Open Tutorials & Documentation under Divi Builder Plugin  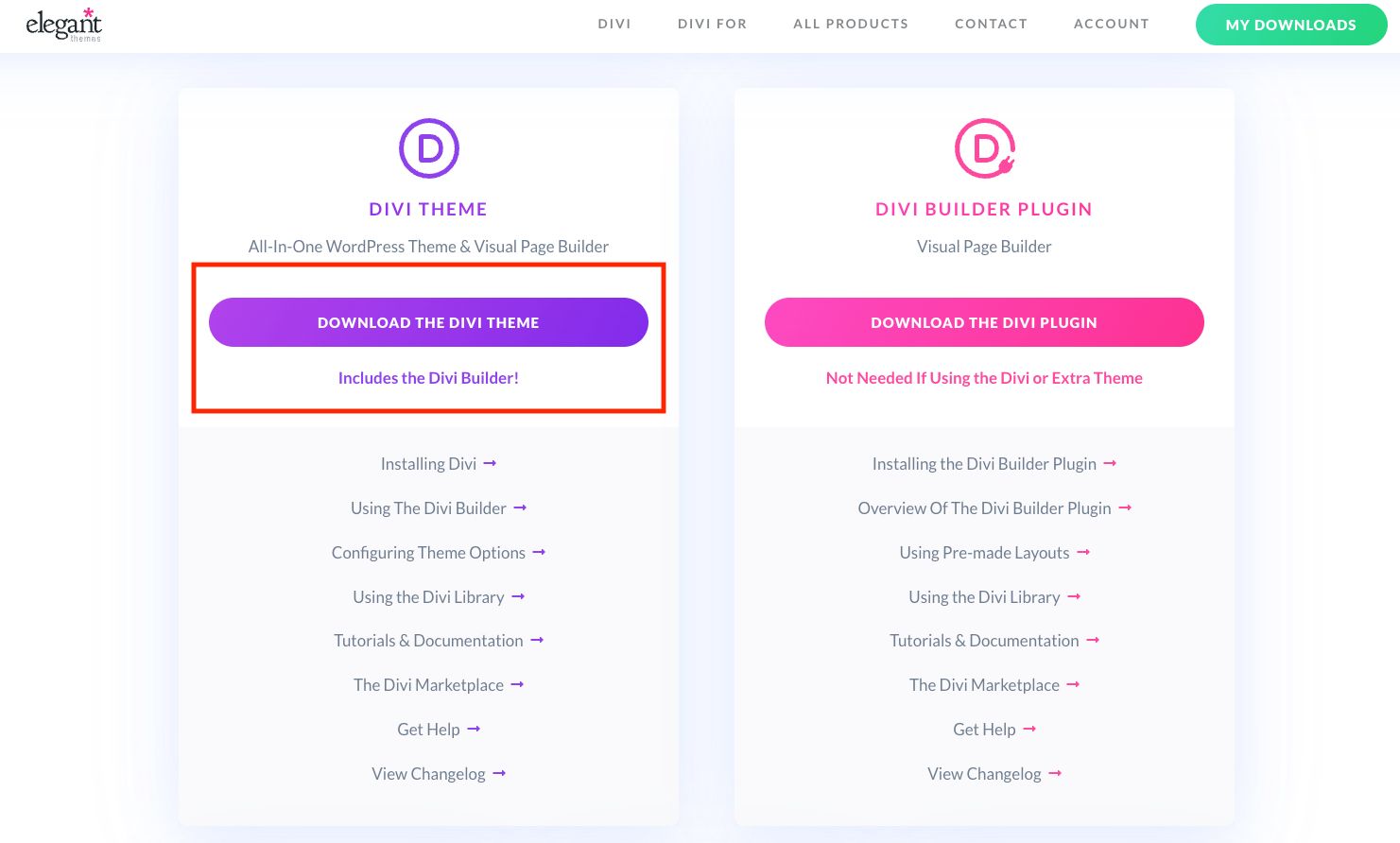point(984,640)
